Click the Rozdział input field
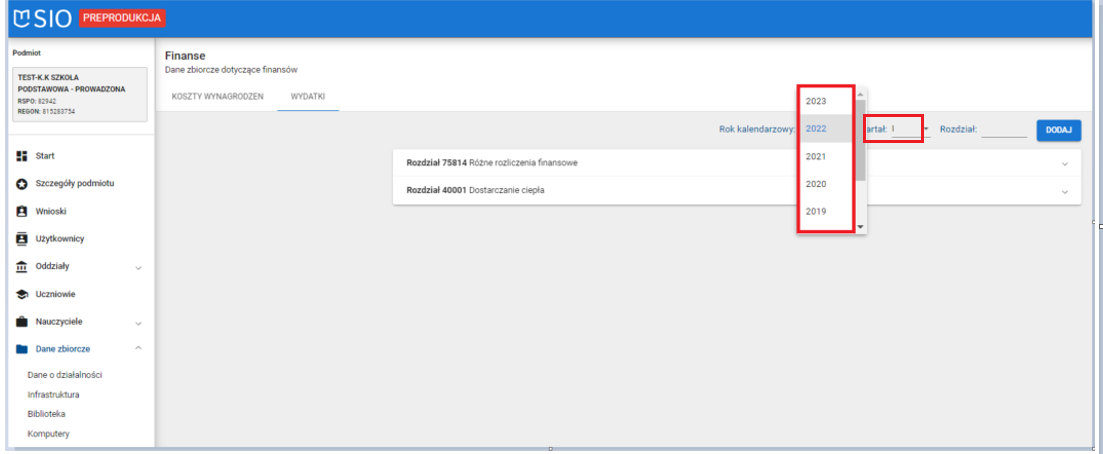 (x=1003, y=129)
